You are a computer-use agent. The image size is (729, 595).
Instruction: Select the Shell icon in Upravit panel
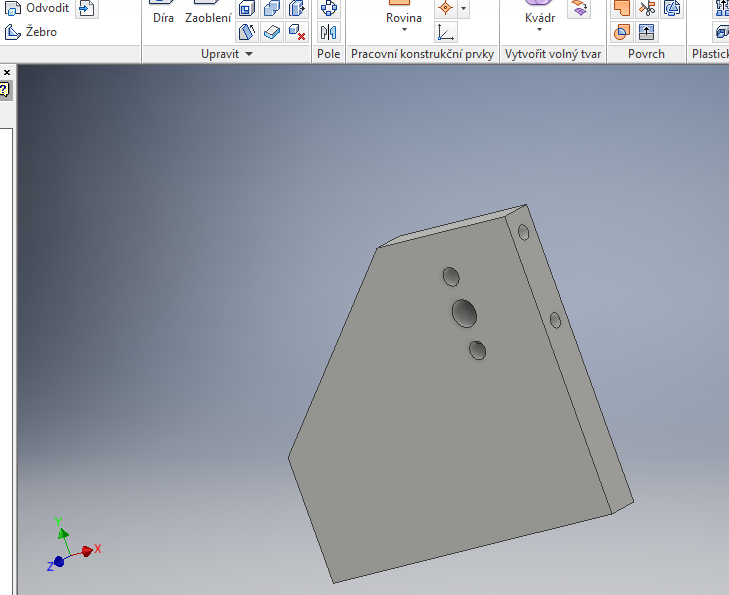247,9
